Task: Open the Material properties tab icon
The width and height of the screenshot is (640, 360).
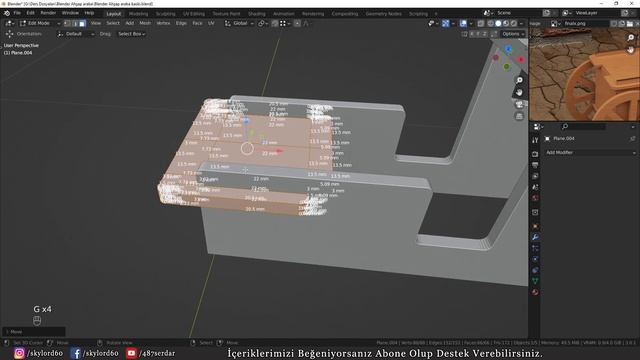Action: (535, 292)
